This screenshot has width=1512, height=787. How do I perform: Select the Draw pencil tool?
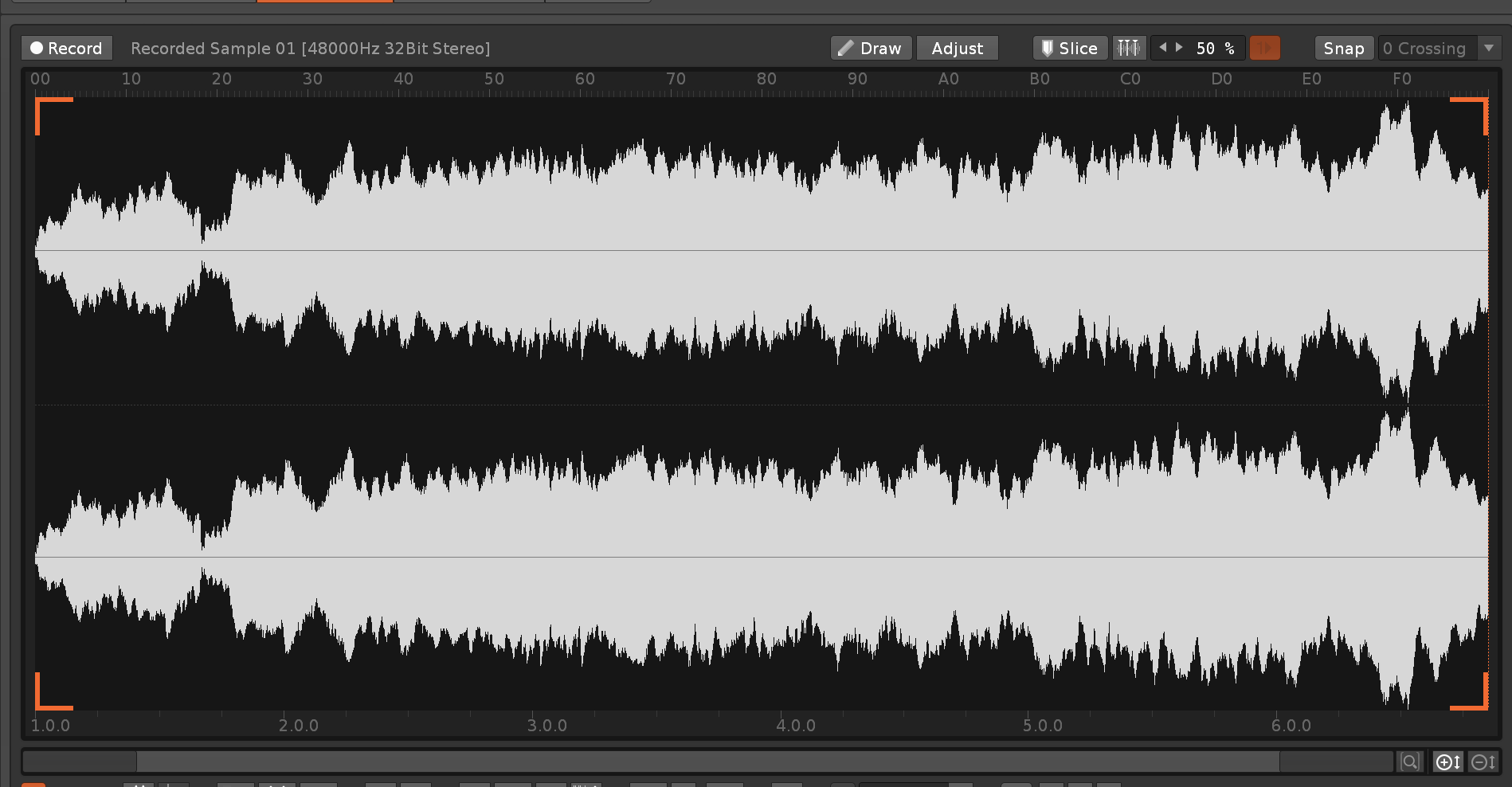(871, 49)
